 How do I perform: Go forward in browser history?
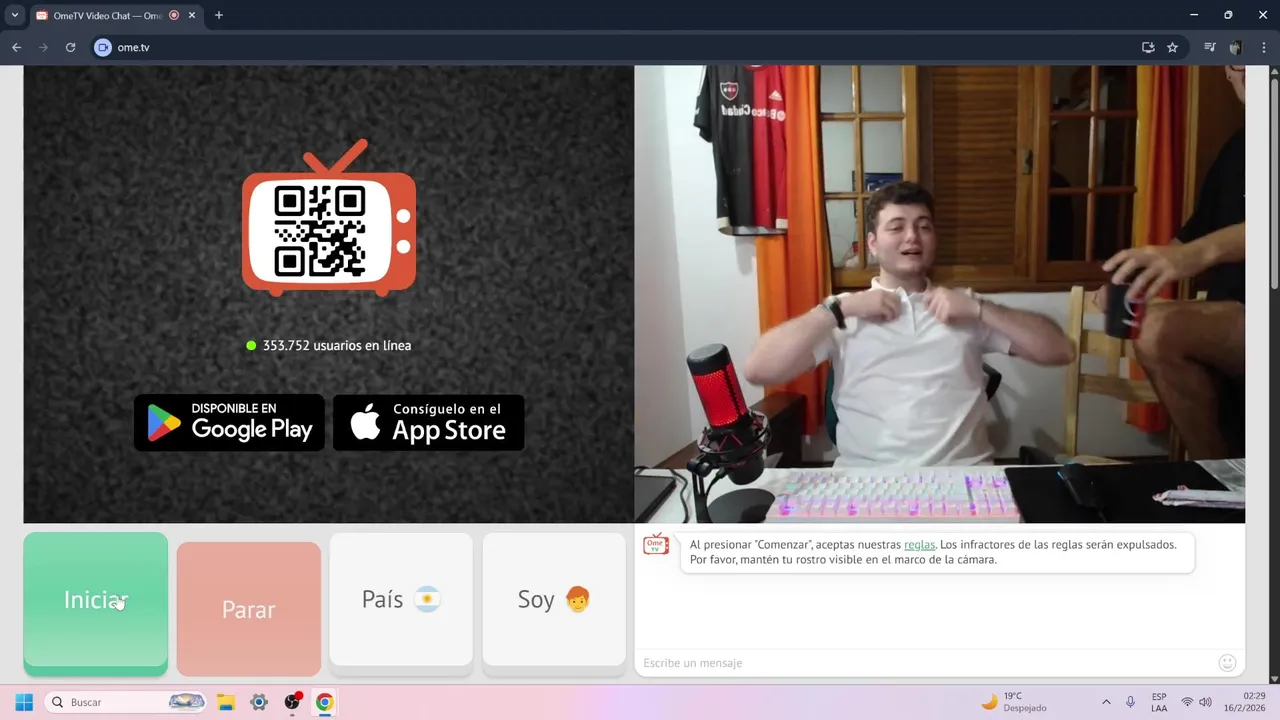[x=43, y=47]
